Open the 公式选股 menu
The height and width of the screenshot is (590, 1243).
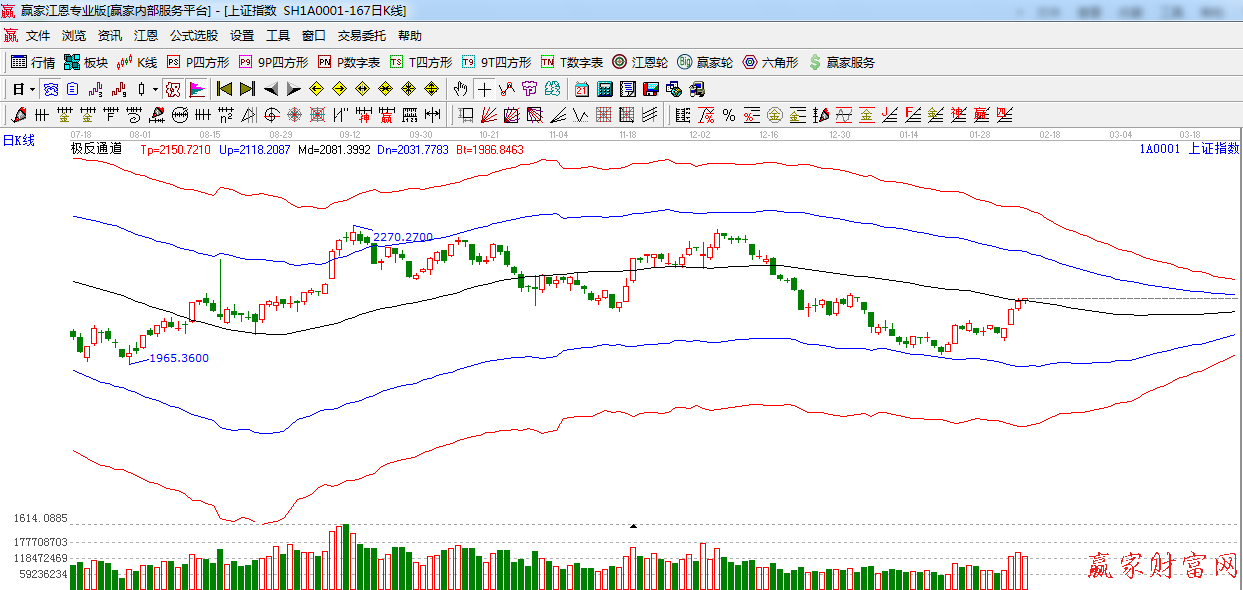[x=193, y=35]
